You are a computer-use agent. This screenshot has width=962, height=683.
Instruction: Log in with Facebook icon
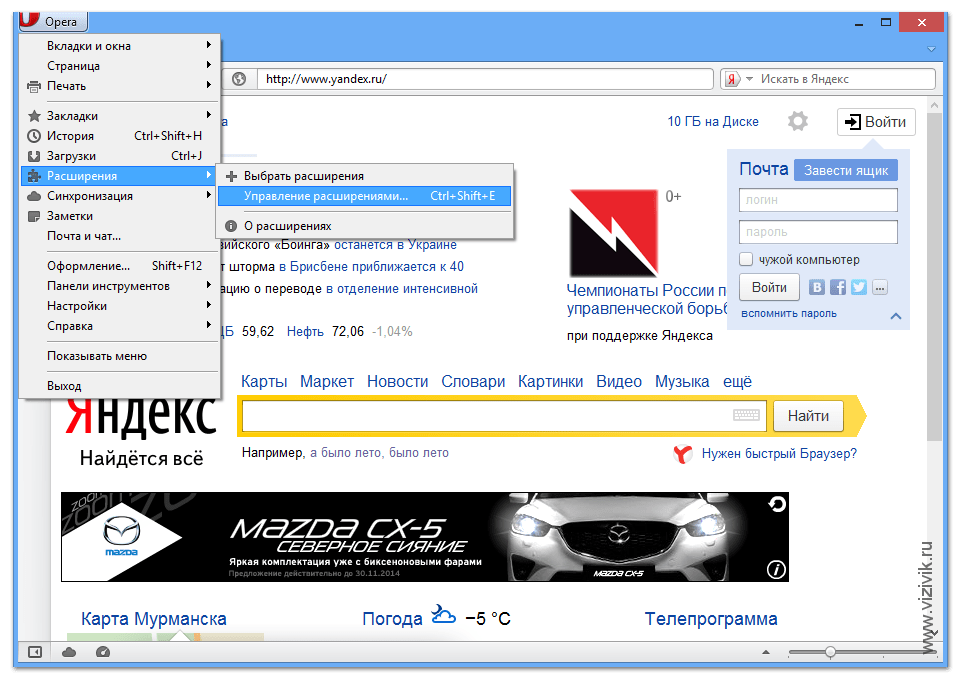pos(837,287)
